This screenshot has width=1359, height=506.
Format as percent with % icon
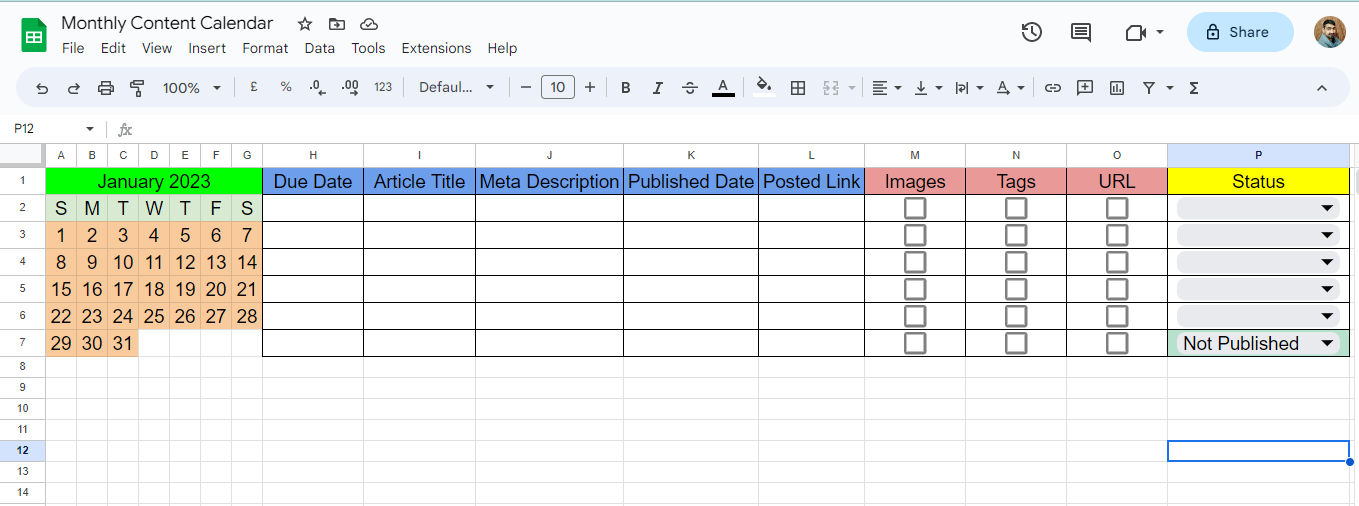(x=286, y=87)
